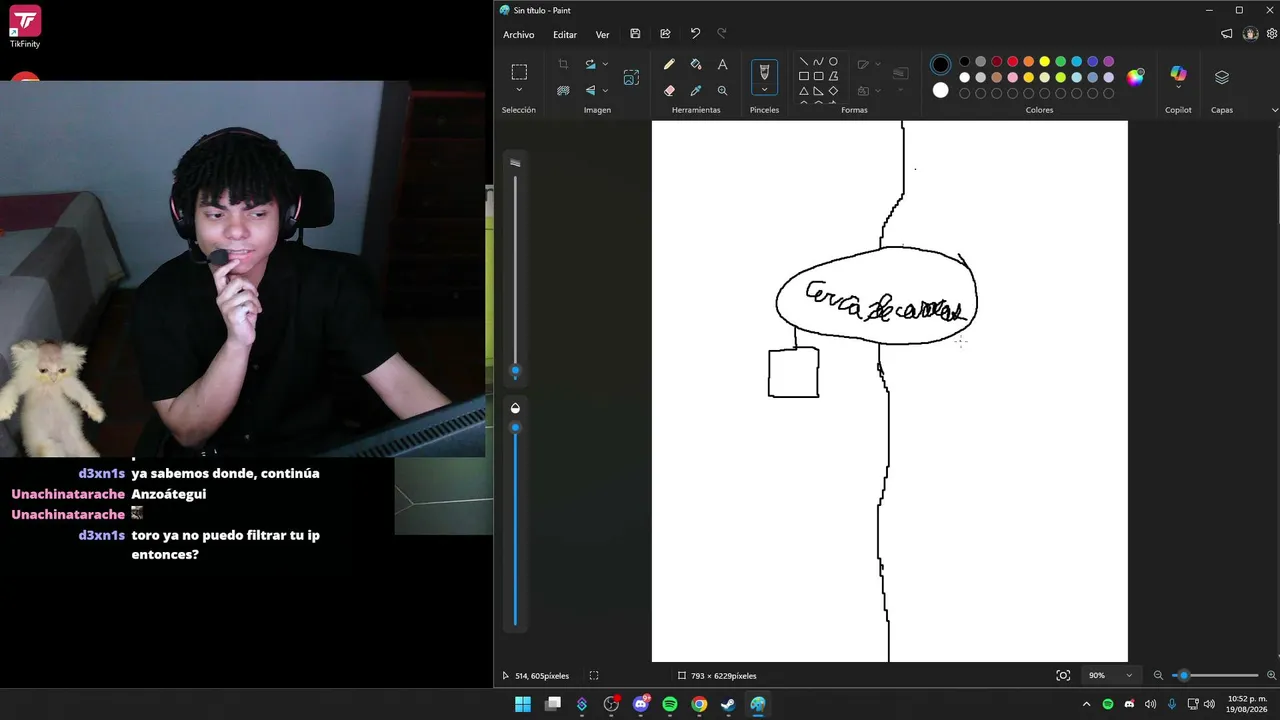Screen dimensions: 1280x720
Task: Open Google Chrome from the taskbar
Action: (699, 704)
